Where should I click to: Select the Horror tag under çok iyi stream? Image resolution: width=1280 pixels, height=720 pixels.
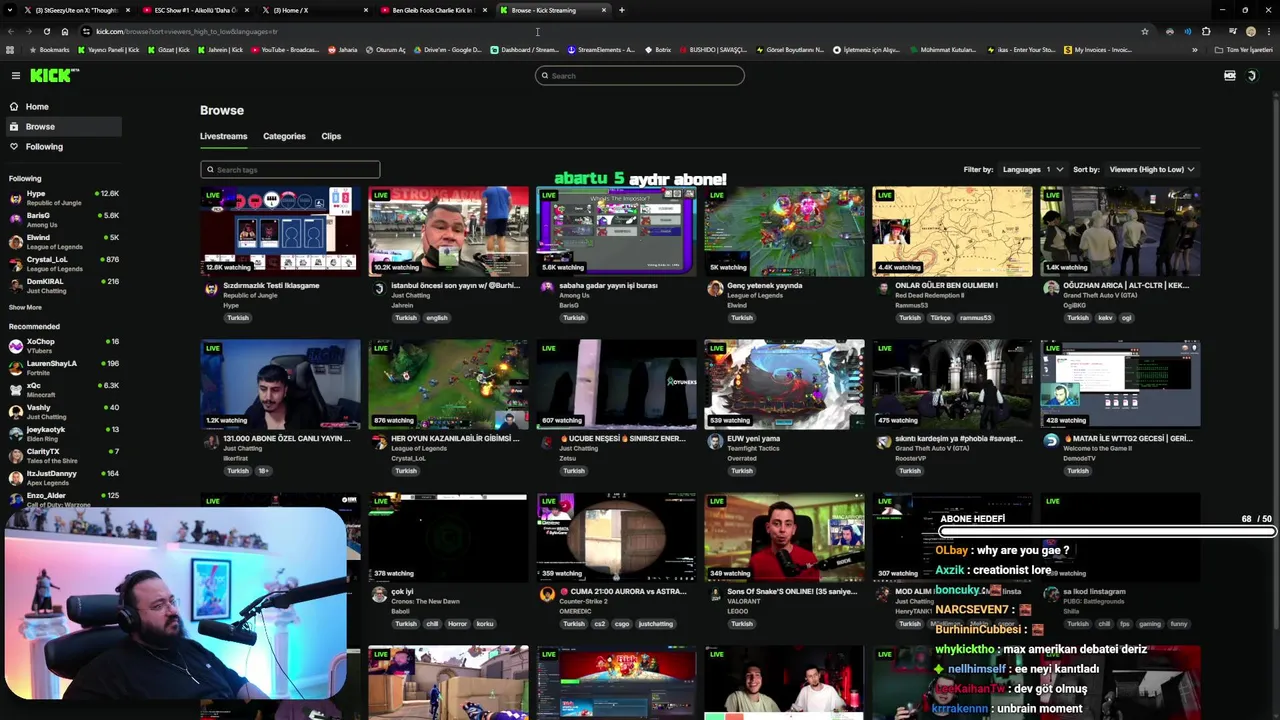pos(458,624)
